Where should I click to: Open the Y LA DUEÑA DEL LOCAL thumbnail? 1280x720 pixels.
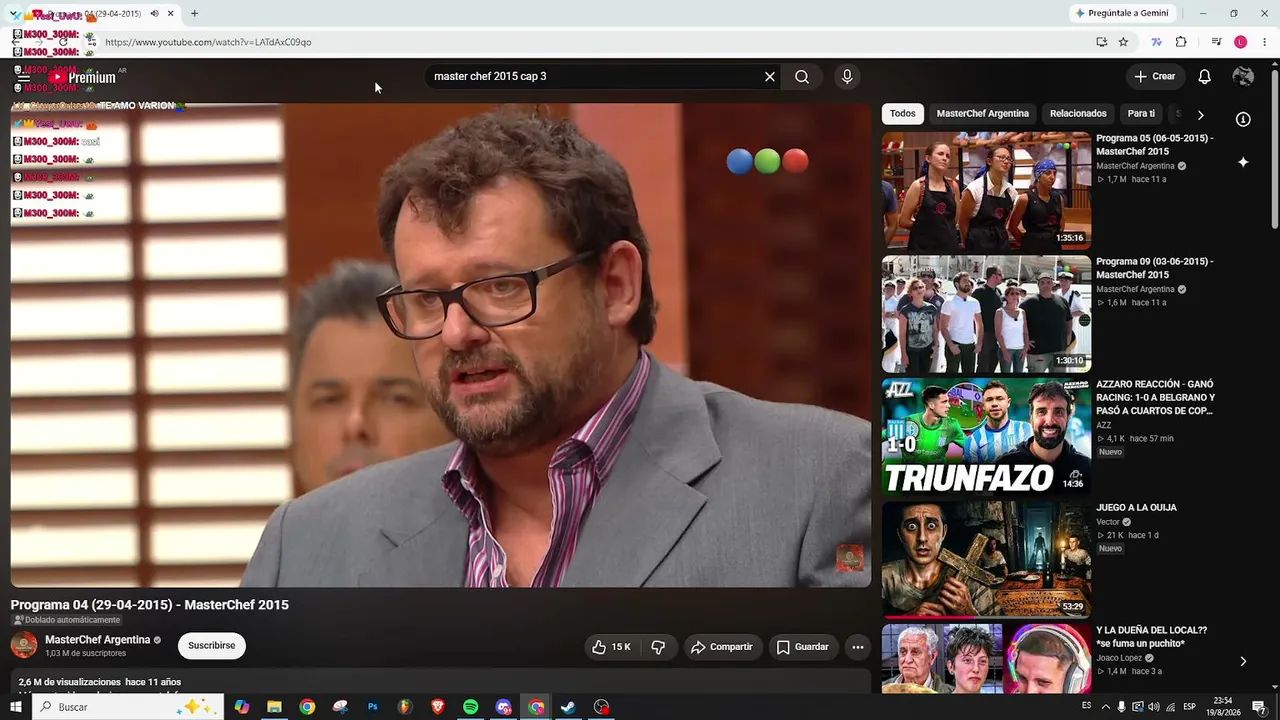(986, 659)
